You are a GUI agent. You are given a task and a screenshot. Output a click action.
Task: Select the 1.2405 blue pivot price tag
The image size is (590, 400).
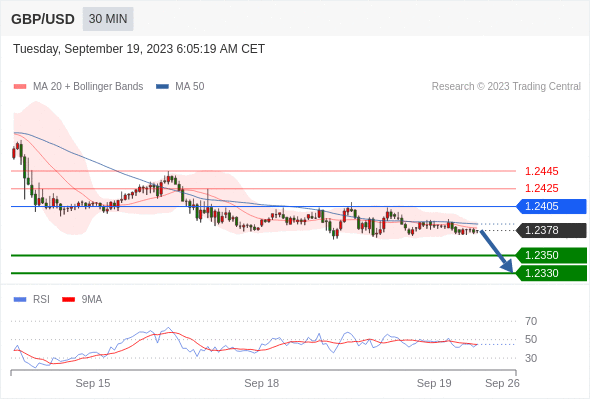[552, 207]
